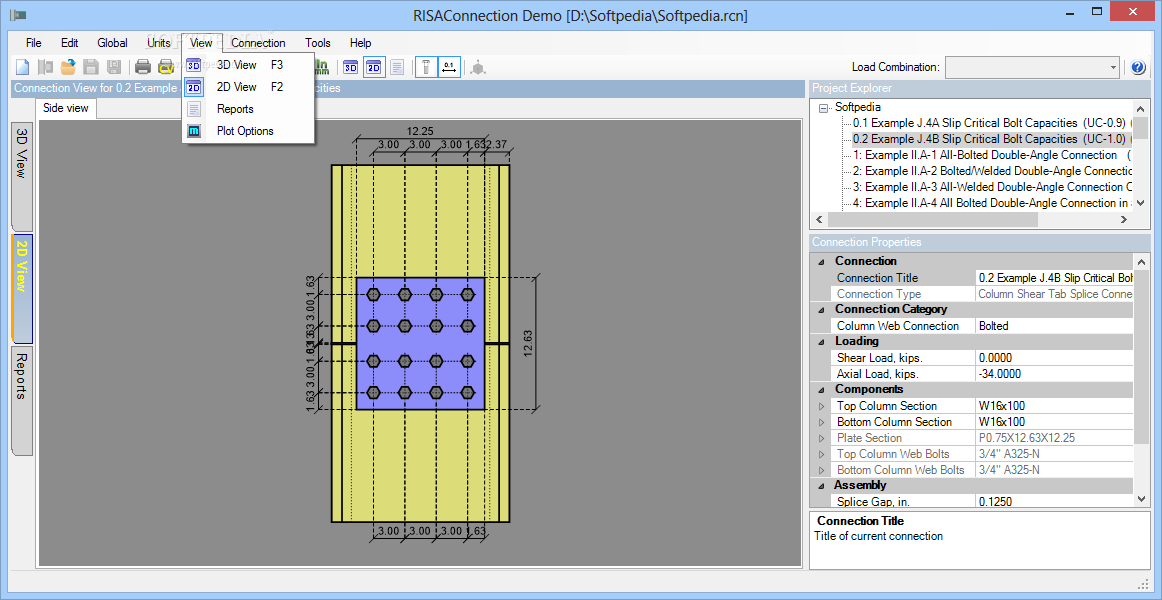Viewport: 1162px width, 600px height.
Task: Collapse the Softpedia tree node
Action: click(x=823, y=108)
